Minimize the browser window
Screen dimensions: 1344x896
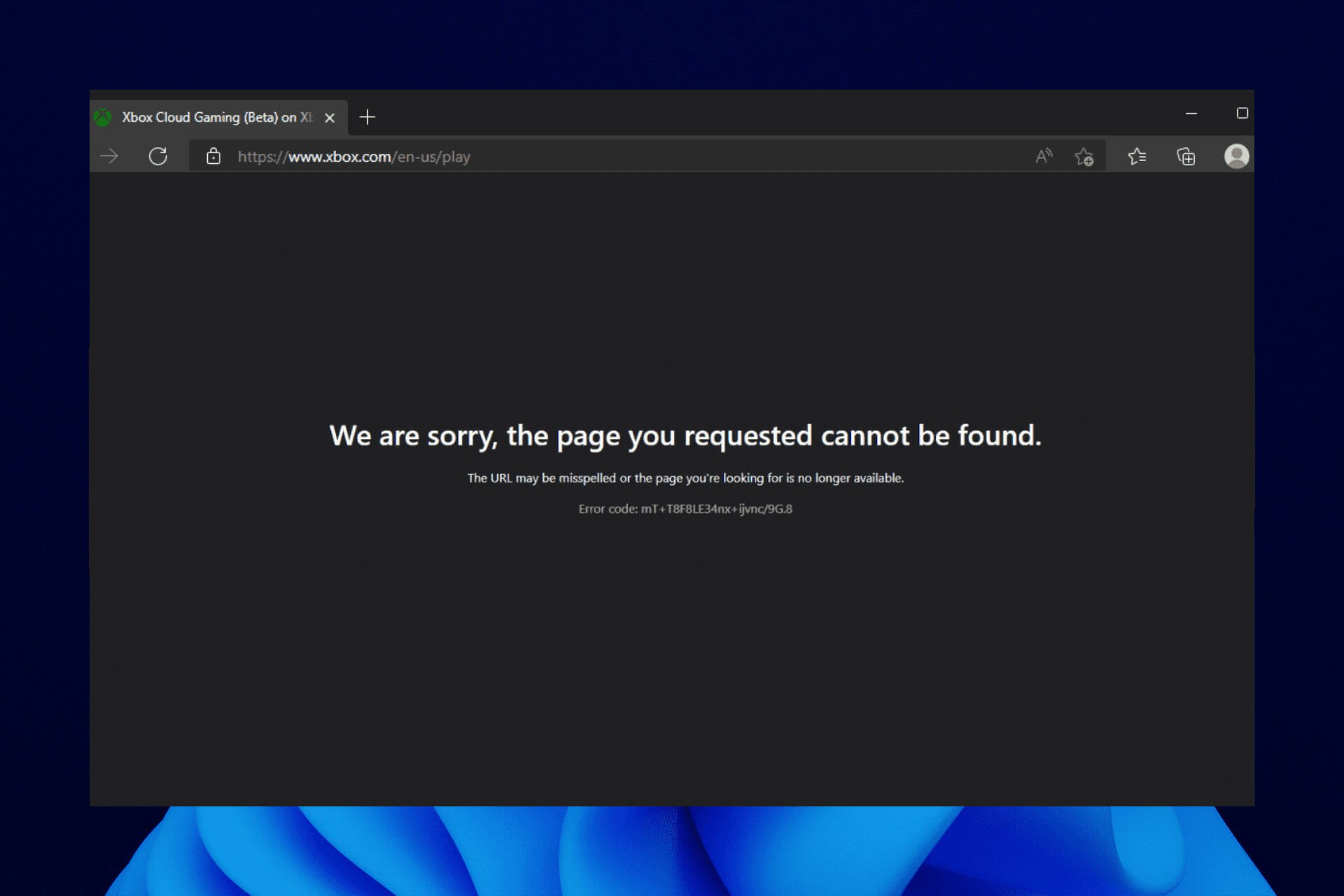pyautogui.click(x=1191, y=113)
